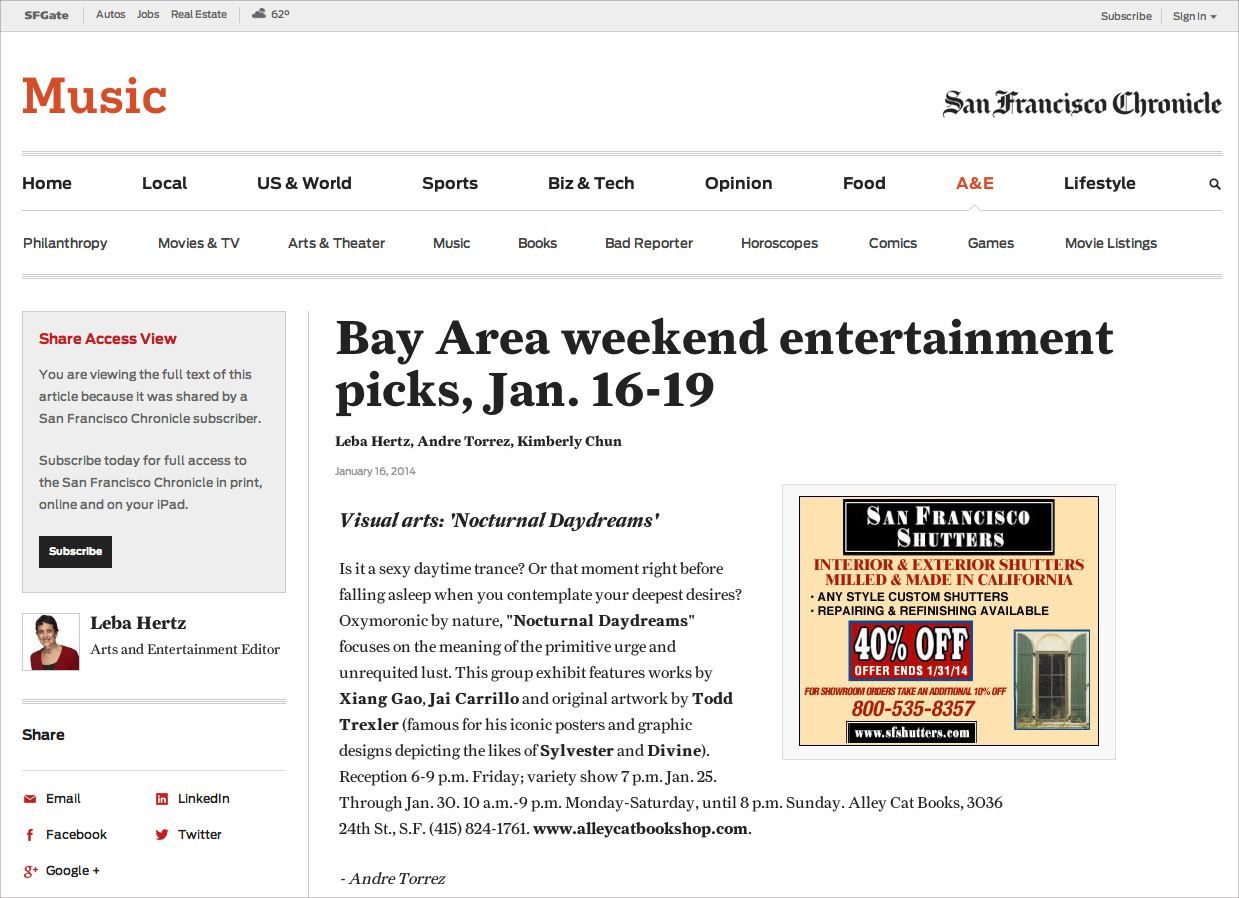The width and height of the screenshot is (1239, 898).
Task: Click Subscribe link in top bar
Action: coord(1126,16)
